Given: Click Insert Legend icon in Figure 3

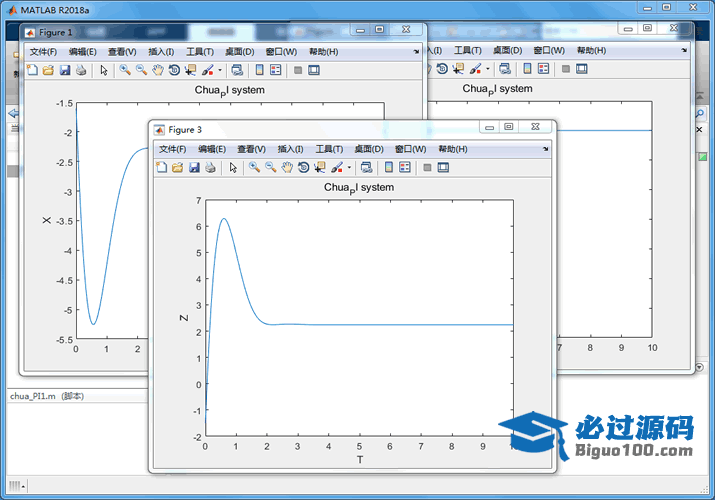Looking at the screenshot, I should point(405,167).
